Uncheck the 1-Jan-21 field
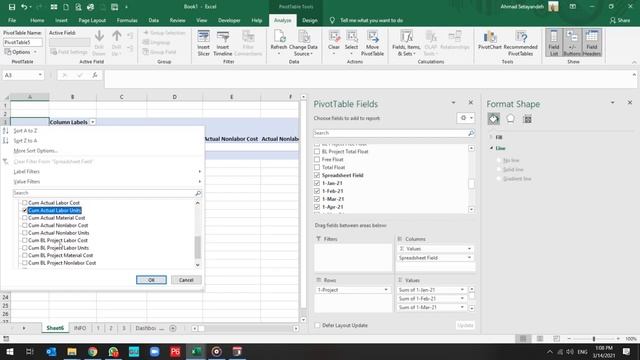The height and width of the screenshot is (360, 640). tap(317, 183)
